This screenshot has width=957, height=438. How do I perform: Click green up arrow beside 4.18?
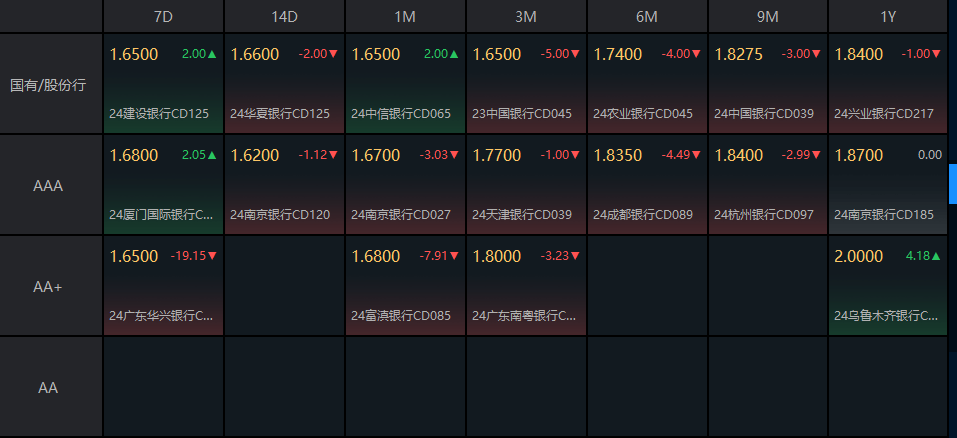[x=937, y=256]
